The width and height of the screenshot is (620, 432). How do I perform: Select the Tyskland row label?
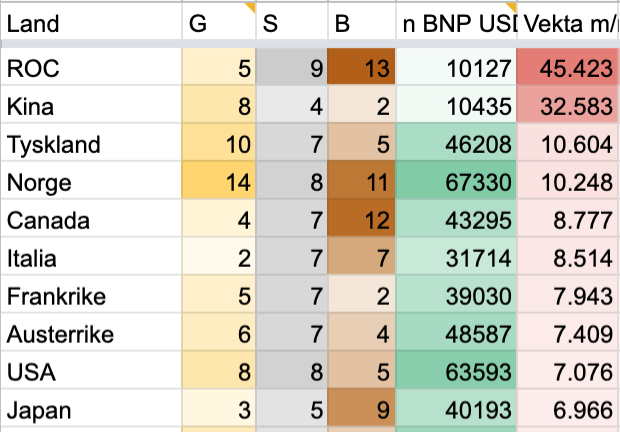pos(90,145)
